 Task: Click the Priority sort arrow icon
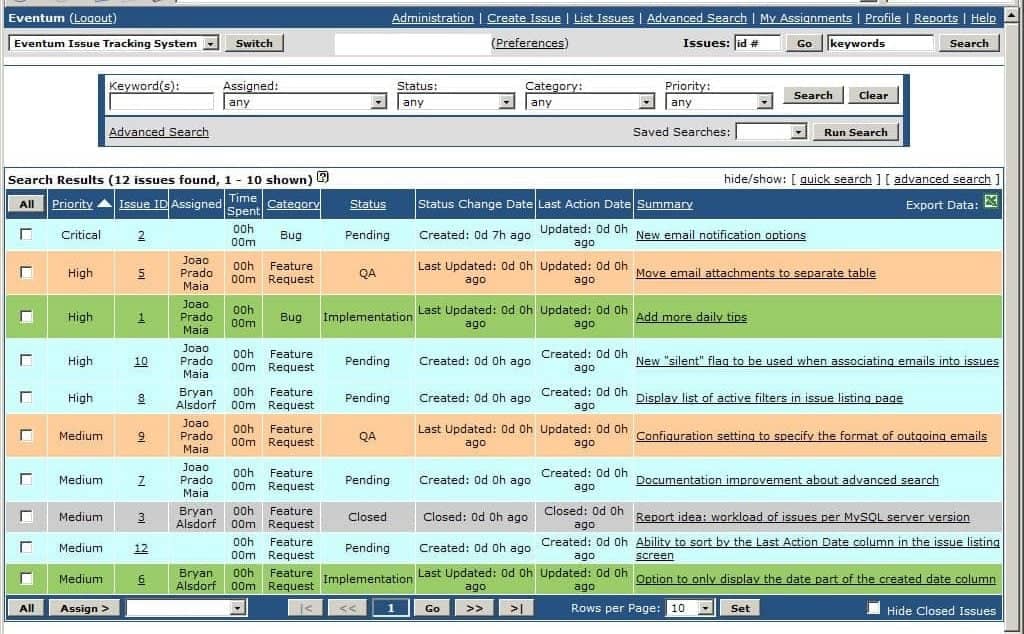pyautogui.click(x=104, y=204)
